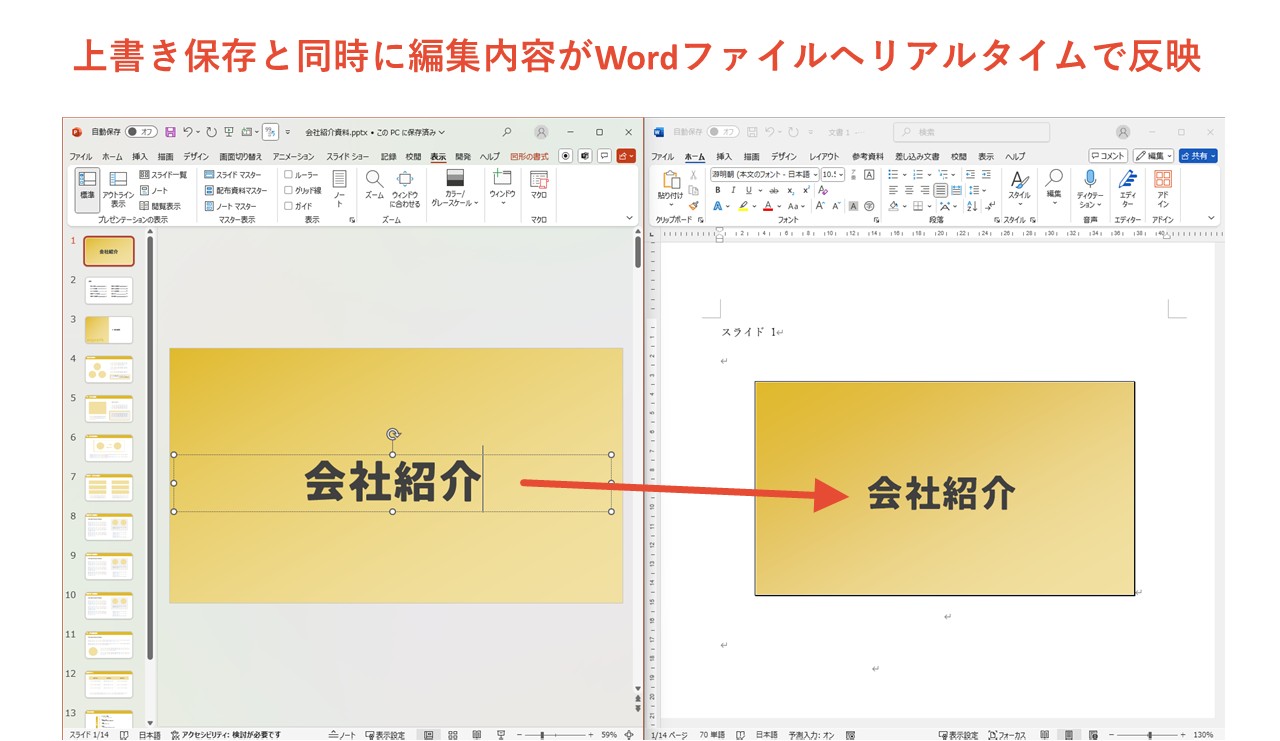The height and width of the screenshot is (741, 1280).
Task: Open the スライド マスター view
Action: coord(232,175)
